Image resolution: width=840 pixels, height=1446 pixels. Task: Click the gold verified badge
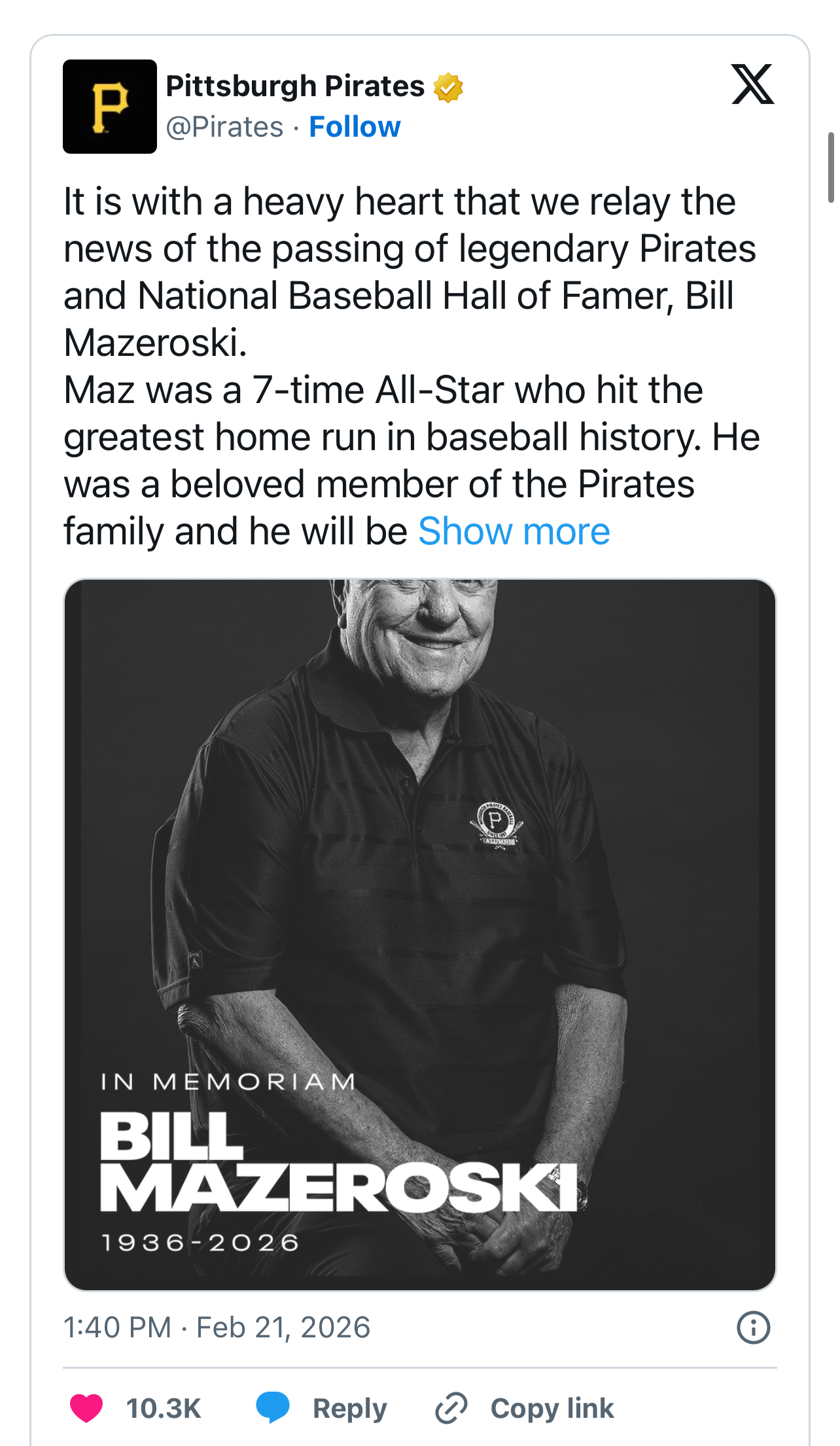[448, 88]
